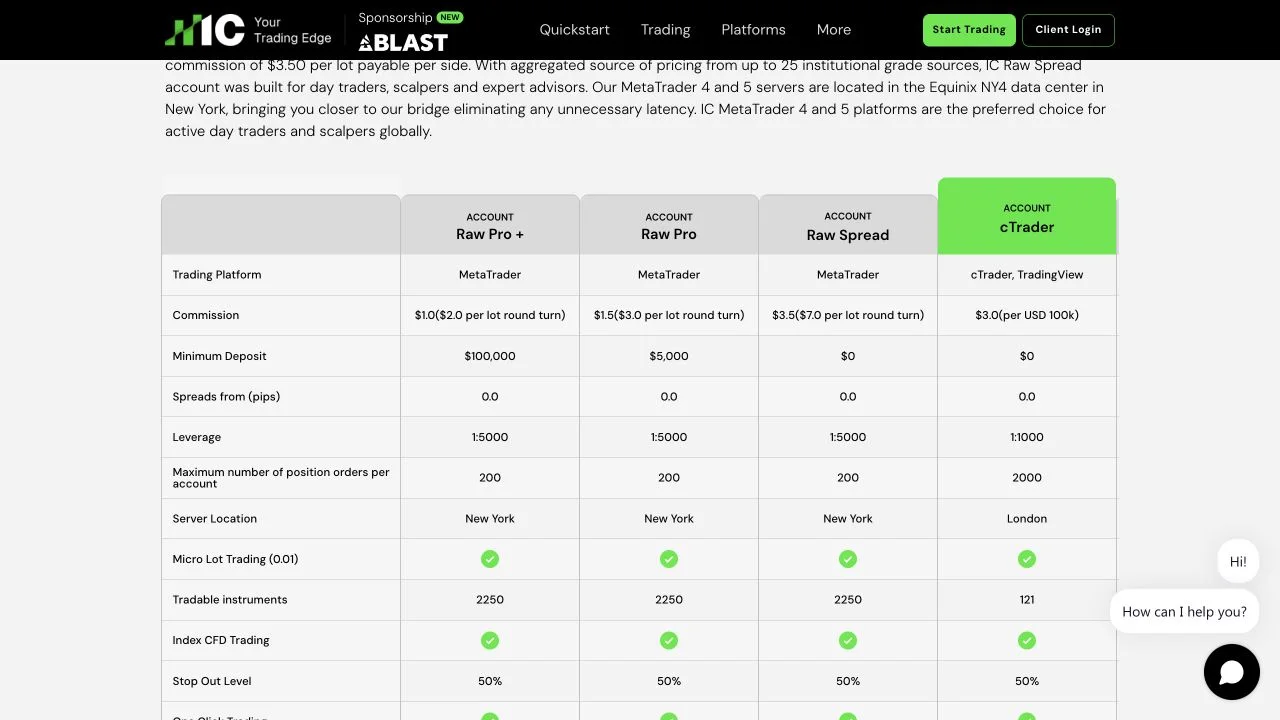Screen dimensions: 1280x720
Task: Expand the Platforms menu
Action: 753,30
